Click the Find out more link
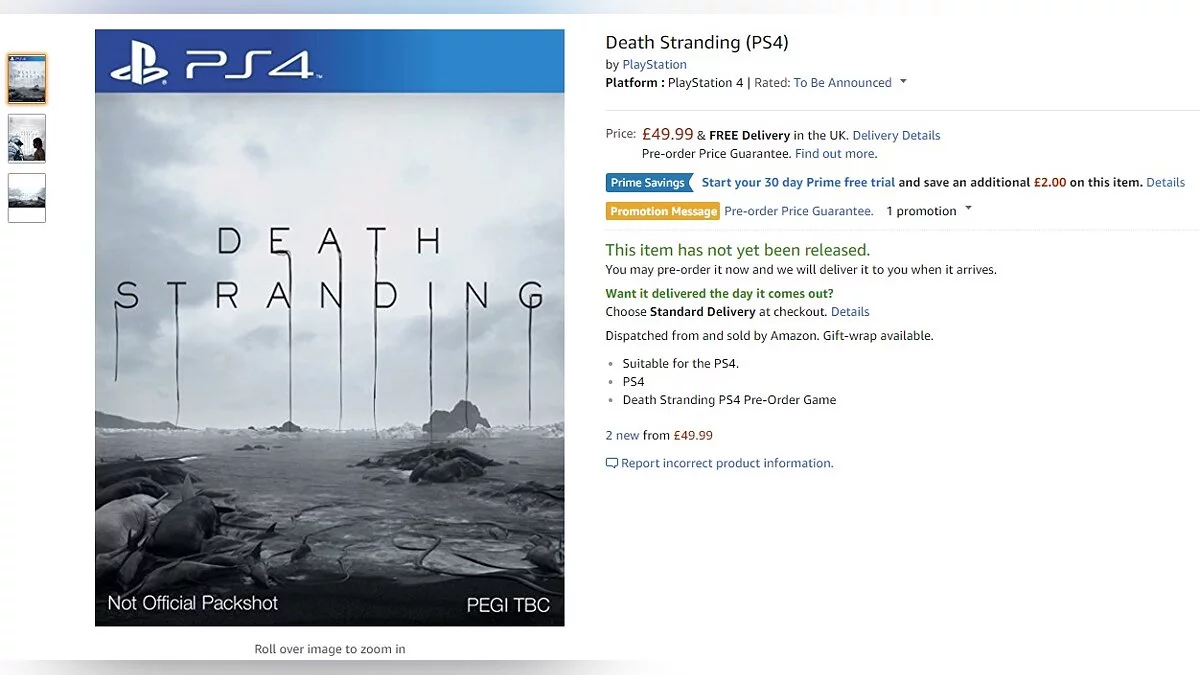This screenshot has width=1200, height=675. [x=835, y=154]
